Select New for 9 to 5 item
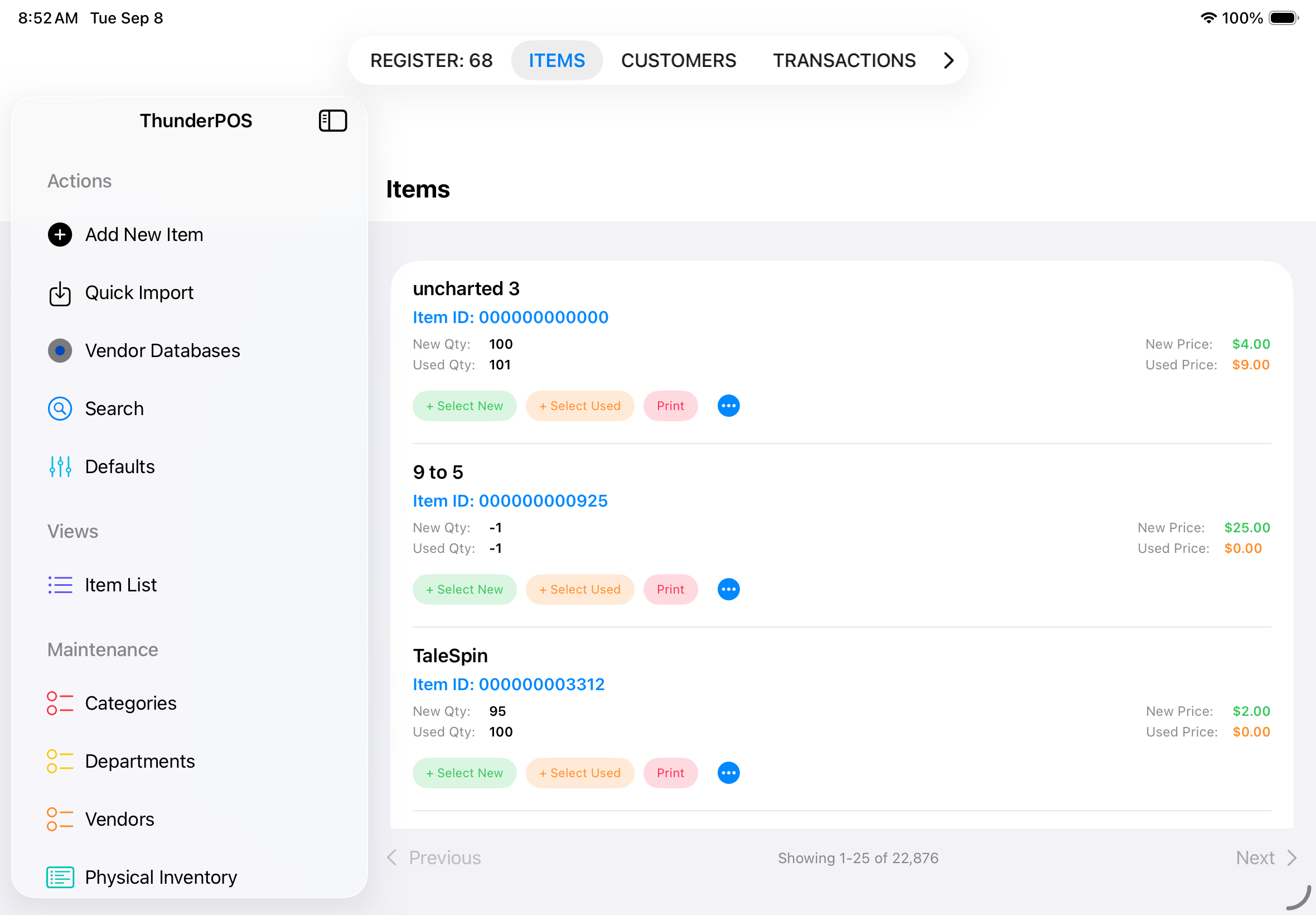The image size is (1316, 915). point(464,589)
